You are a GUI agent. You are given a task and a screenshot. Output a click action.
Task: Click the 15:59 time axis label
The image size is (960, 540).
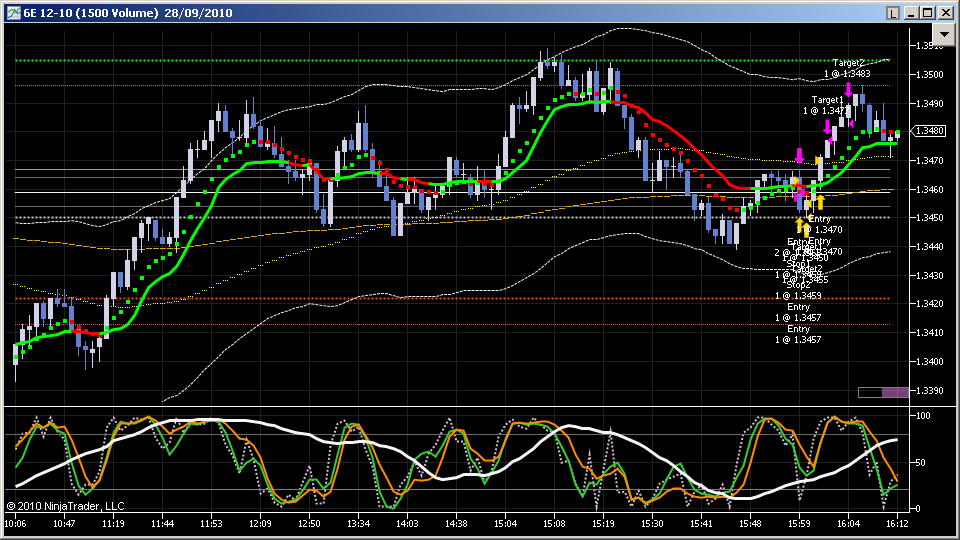pos(799,523)
